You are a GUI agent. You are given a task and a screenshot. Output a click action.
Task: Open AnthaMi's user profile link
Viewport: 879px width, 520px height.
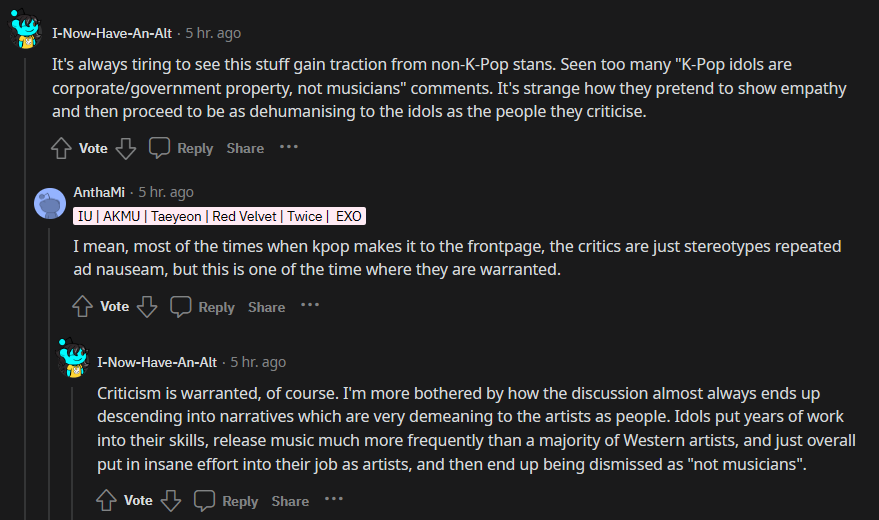click(x=99, y=192)
